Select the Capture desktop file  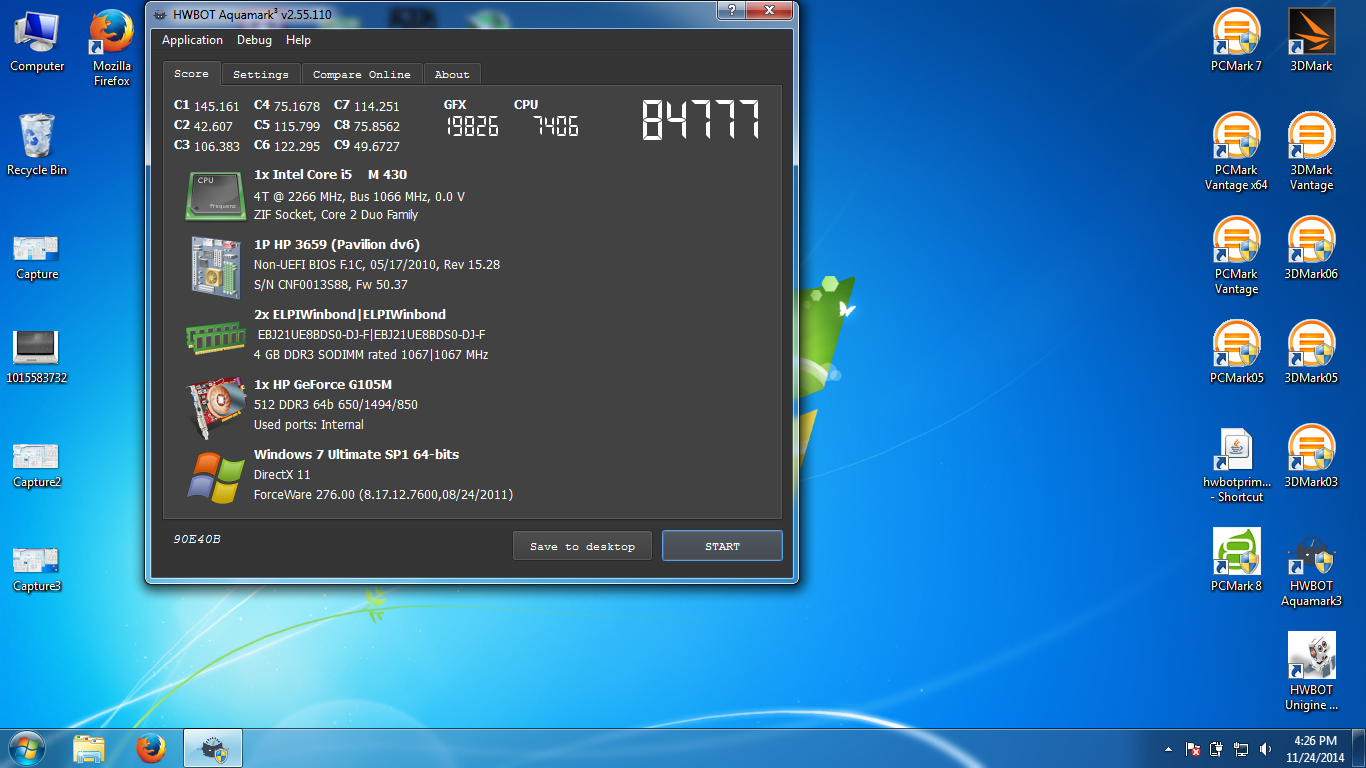point(37,257)
